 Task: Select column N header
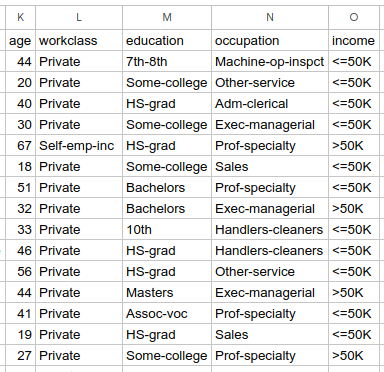pos(270,17)
